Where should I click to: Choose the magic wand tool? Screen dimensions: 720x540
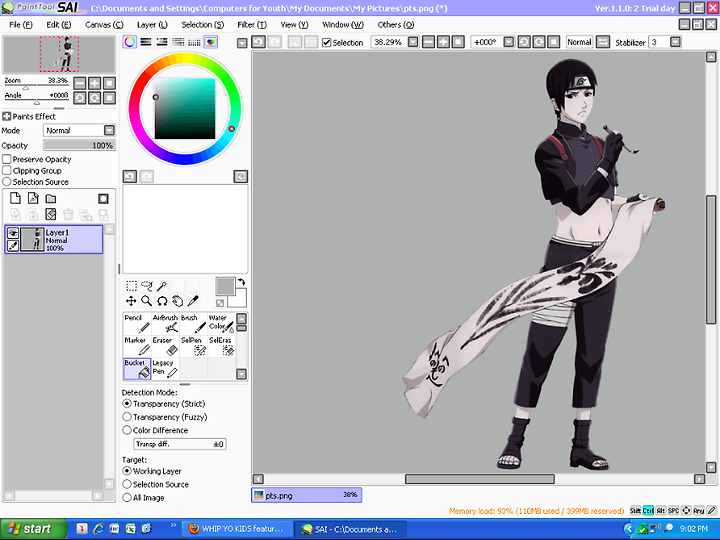point(162,286)
